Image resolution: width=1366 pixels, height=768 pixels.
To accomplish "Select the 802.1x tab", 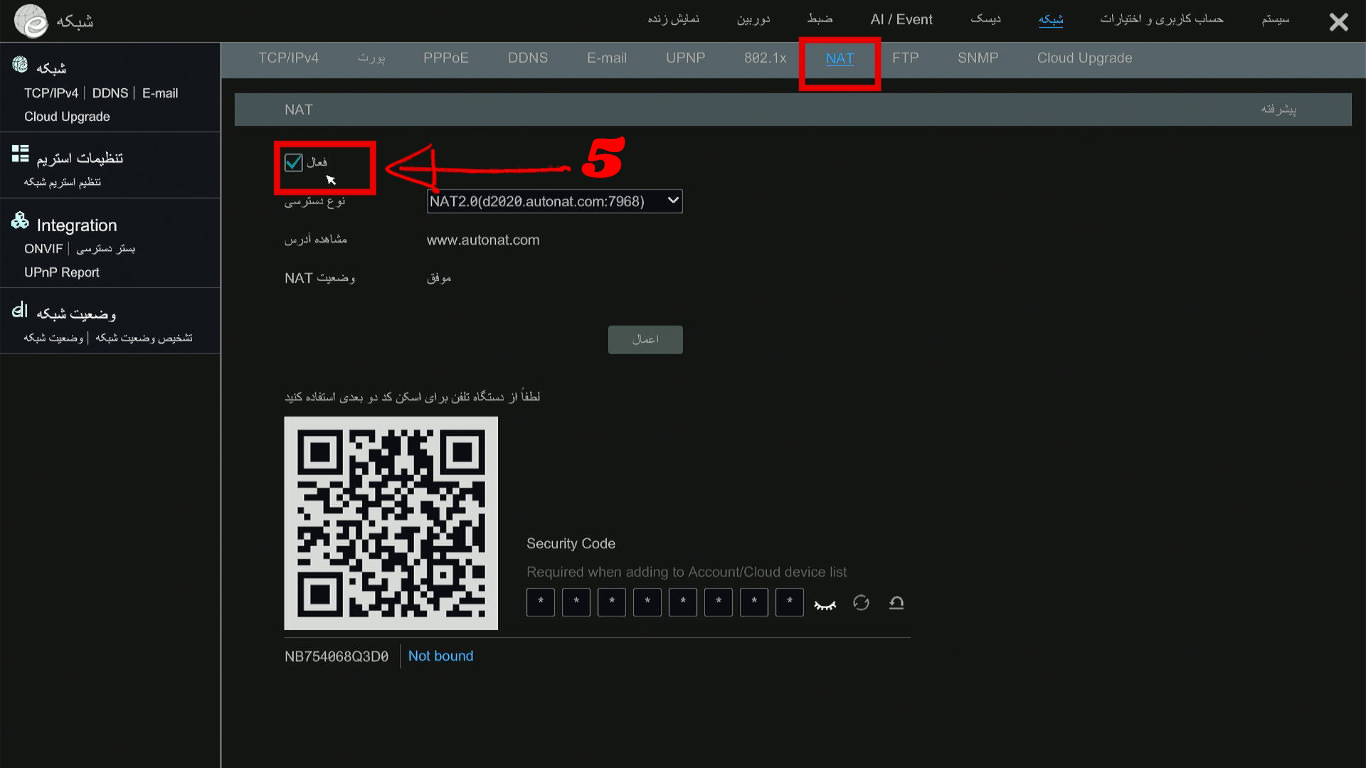I will coord(765,58).
